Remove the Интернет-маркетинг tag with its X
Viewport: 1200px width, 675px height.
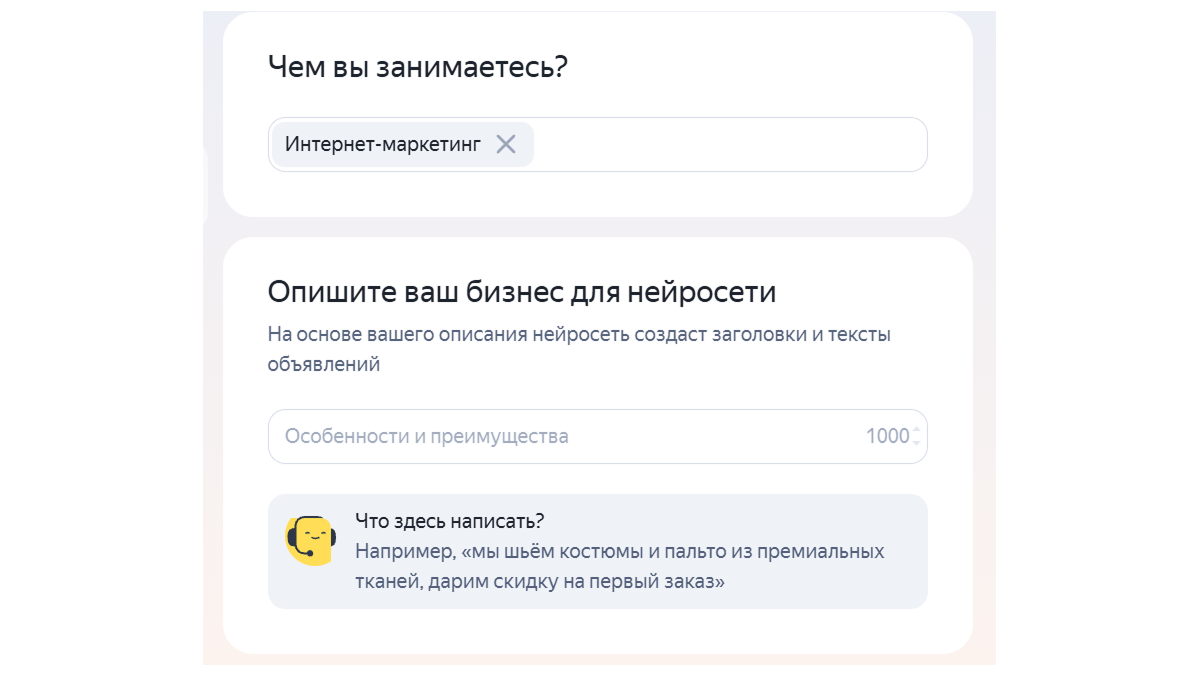coord(506,144)
